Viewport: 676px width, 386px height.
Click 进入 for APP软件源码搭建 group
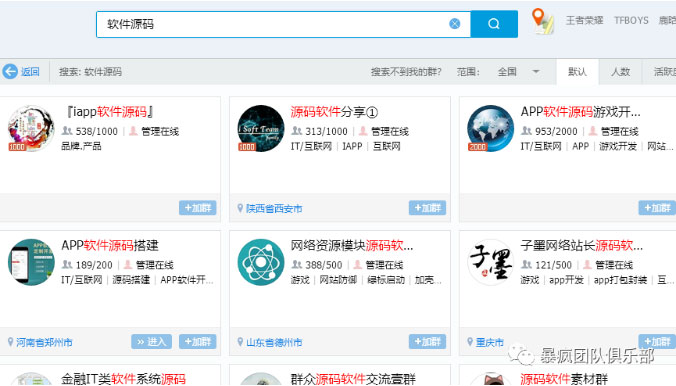[x=151, y=342]
